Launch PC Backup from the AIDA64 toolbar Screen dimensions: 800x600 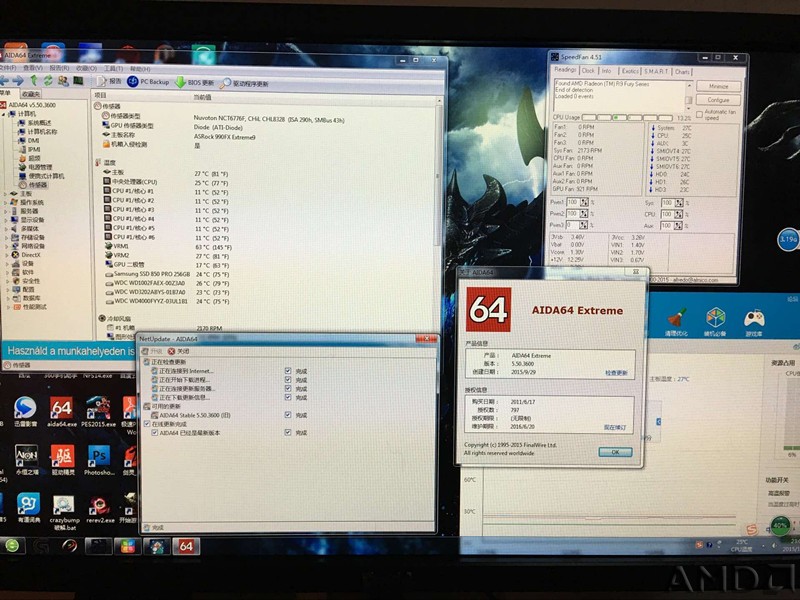[148, 82]
